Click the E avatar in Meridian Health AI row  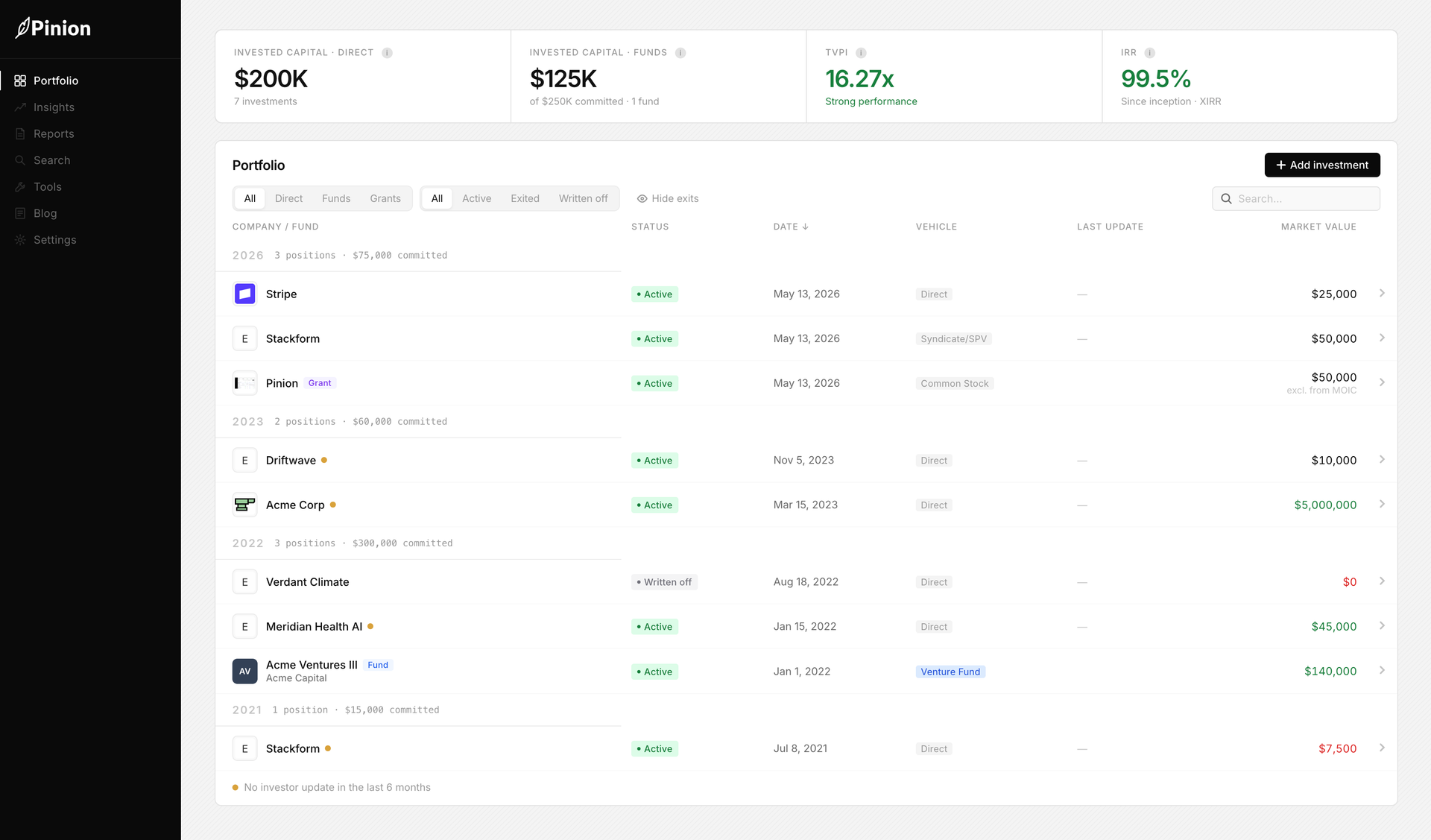[x=244, y=627]
